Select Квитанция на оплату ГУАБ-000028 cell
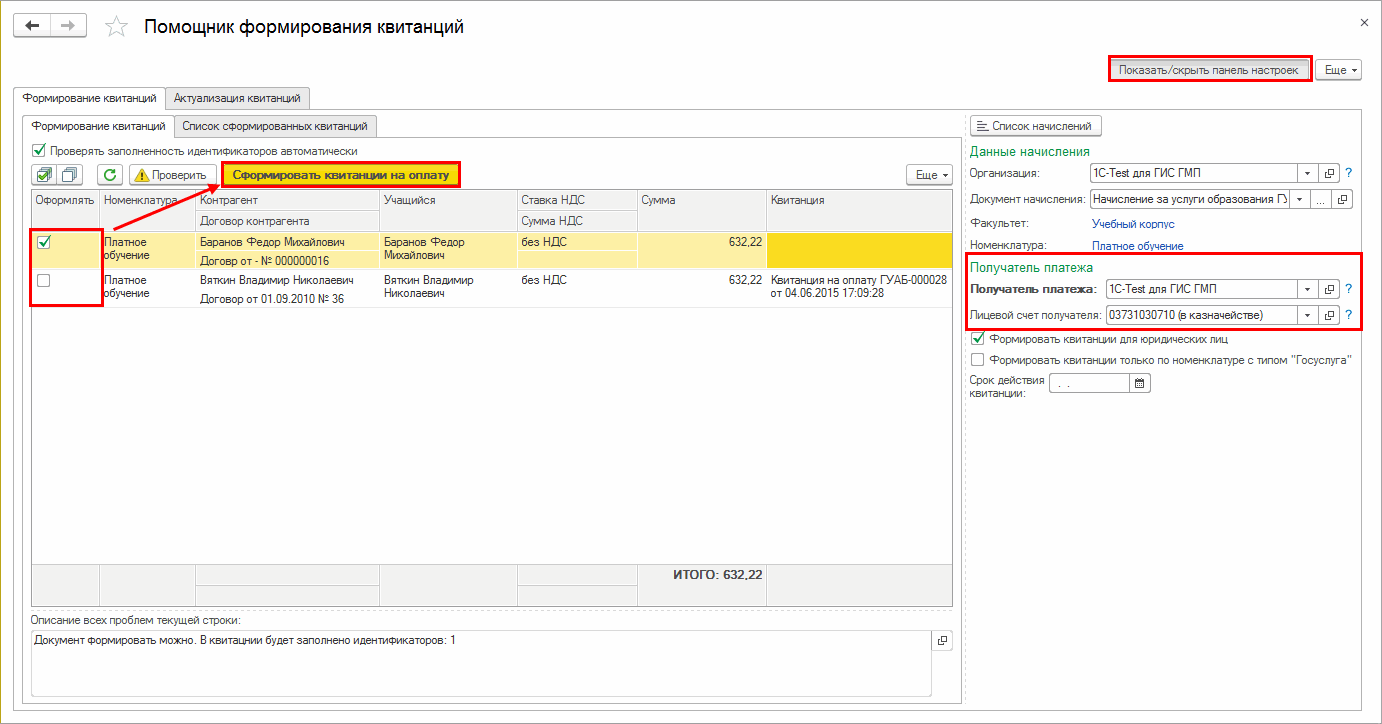This screenshot has height=724, width=1382. tap(859, 288)
